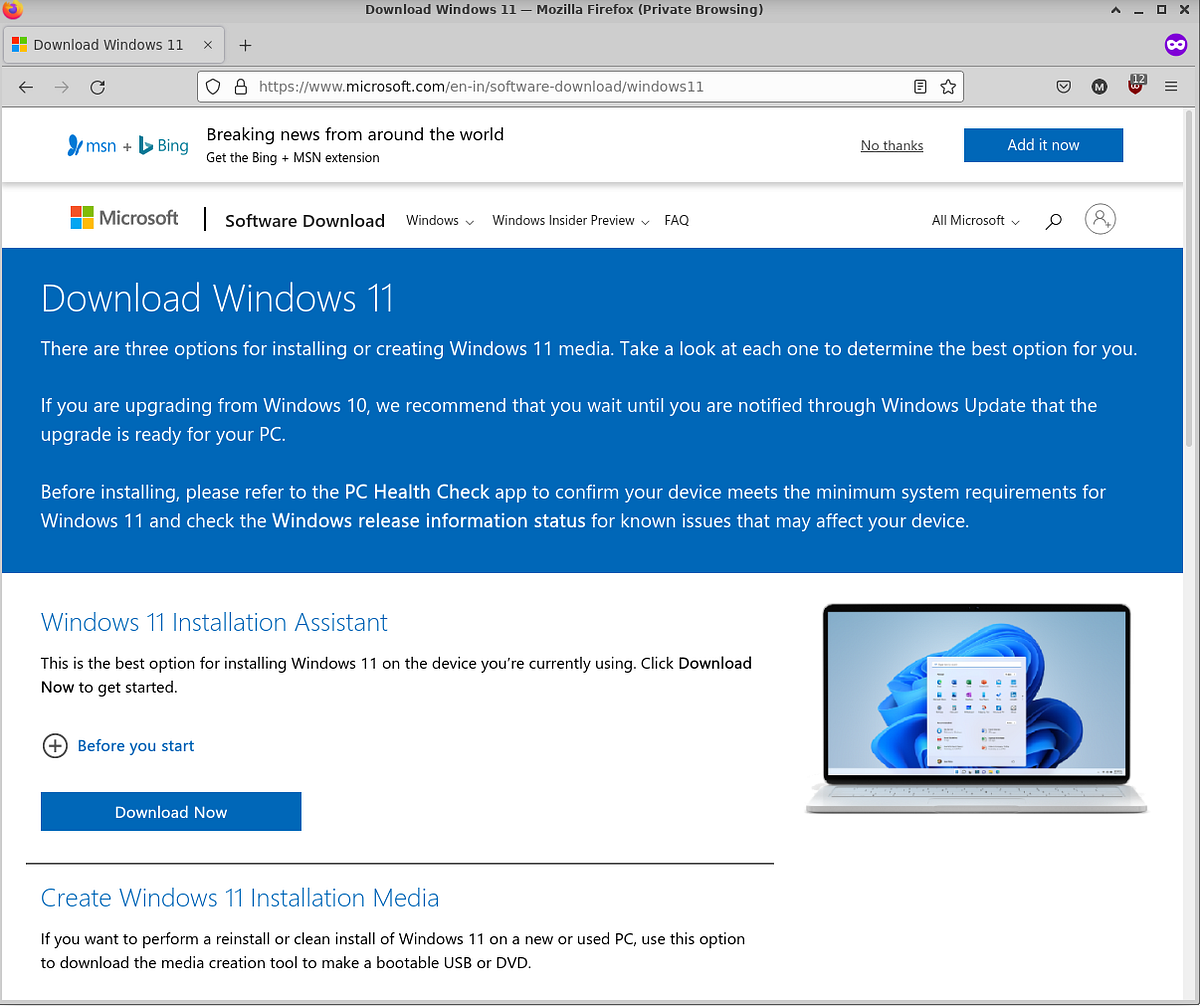Click the private browsing mask icon
Viewport: 1200px width, 1006px height.
tap(1175, 44)
